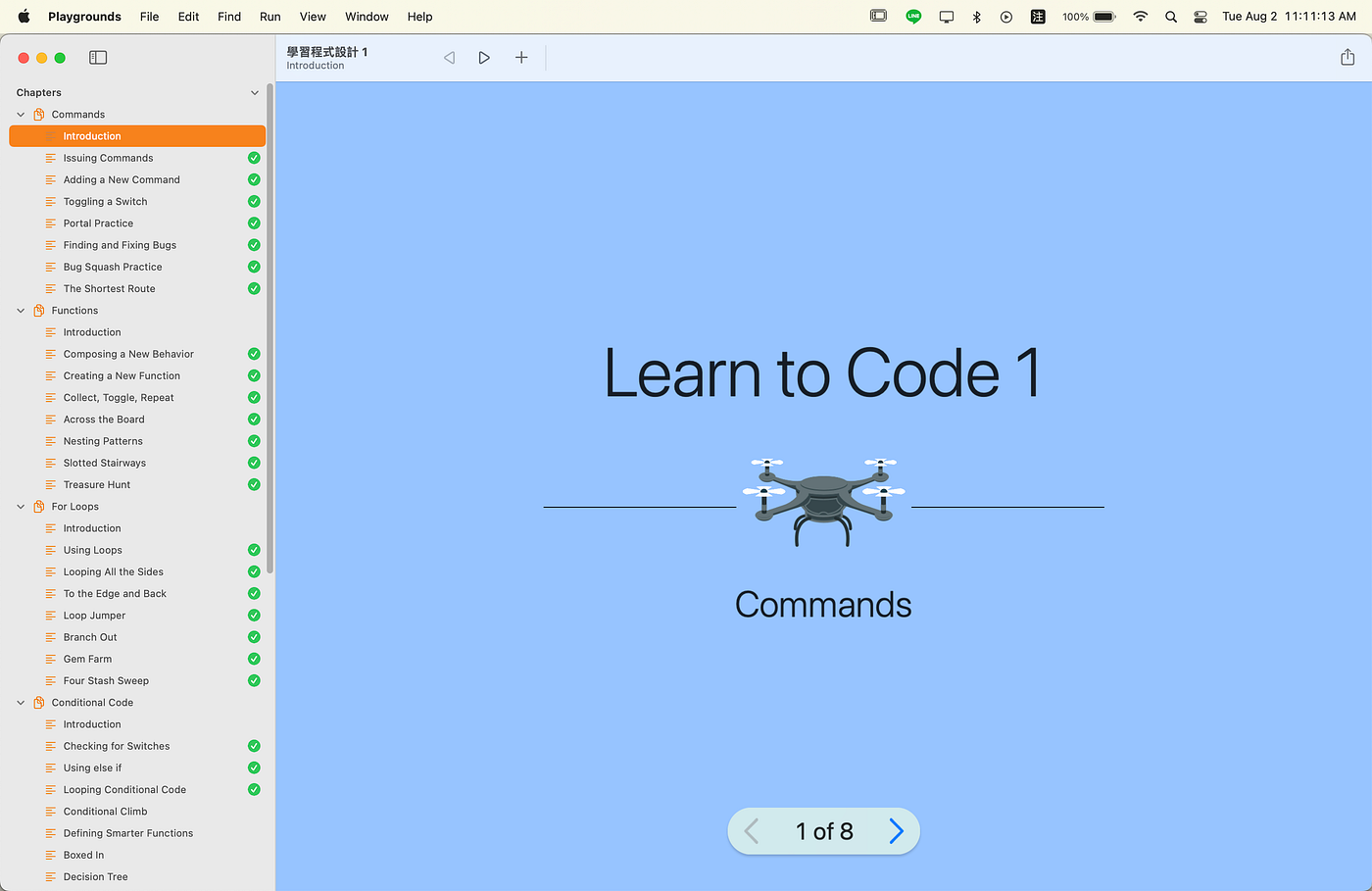Viewport: 1372px width, 891px height.
Task: Open Spotlight search from the menu bar
Action: [1170, 16]
